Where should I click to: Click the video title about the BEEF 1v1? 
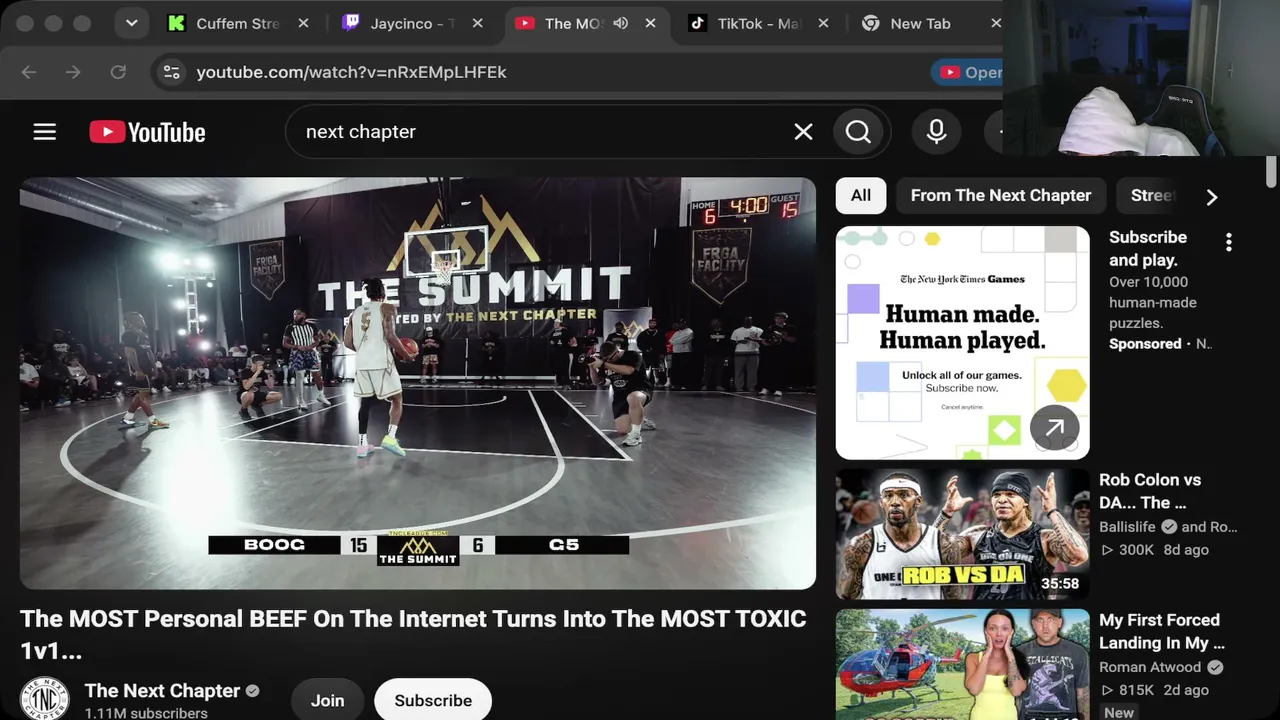pos(413,635)
